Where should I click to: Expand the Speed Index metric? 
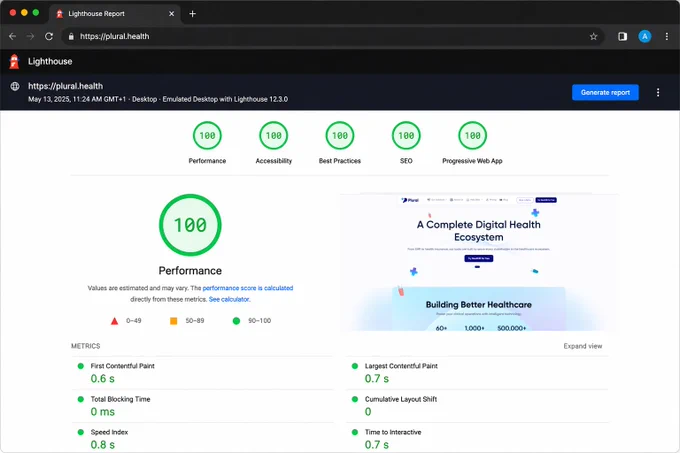point(203,438)
